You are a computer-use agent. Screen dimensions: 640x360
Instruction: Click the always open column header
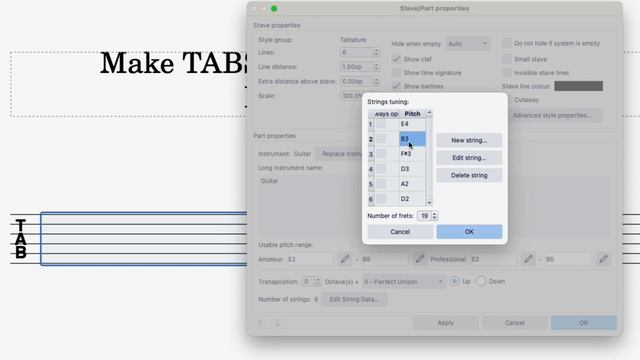[x=386, y=114]
